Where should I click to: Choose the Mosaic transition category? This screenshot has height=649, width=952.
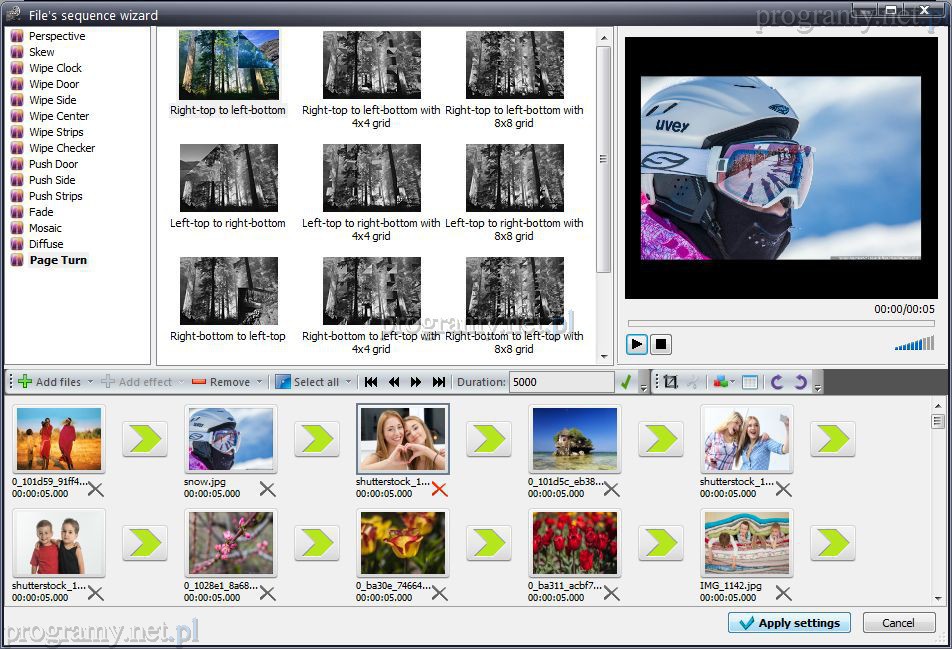coord(45,228)
